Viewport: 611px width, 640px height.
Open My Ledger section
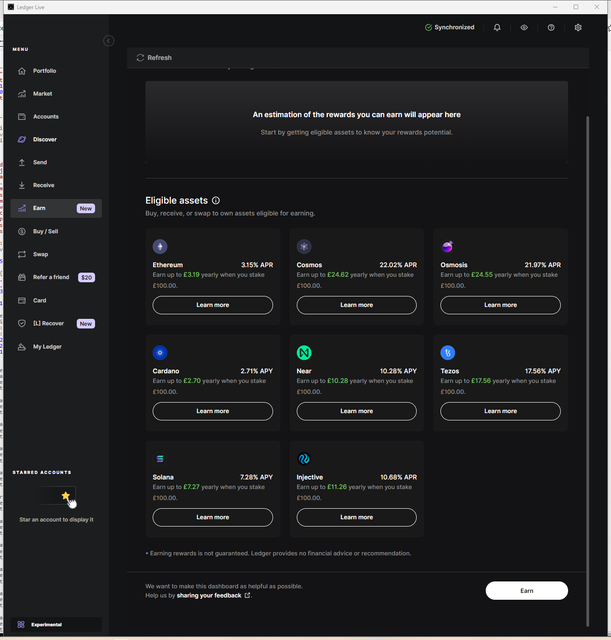pyautogui.click(x=56, y=347)
